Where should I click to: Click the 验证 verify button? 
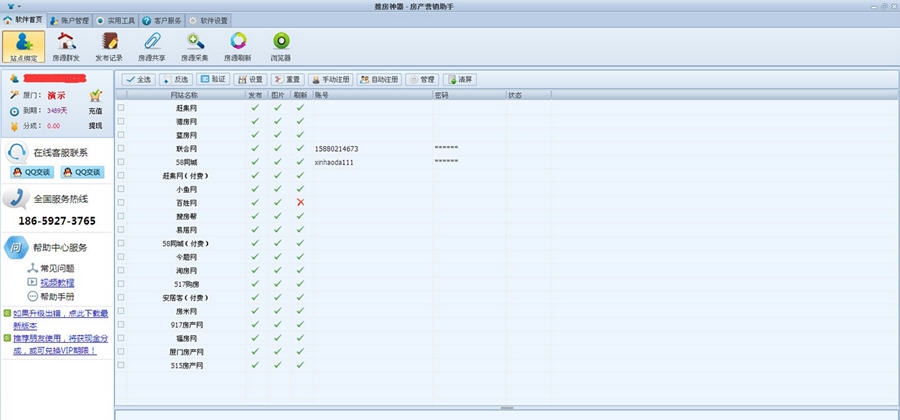tap(213, 80)
